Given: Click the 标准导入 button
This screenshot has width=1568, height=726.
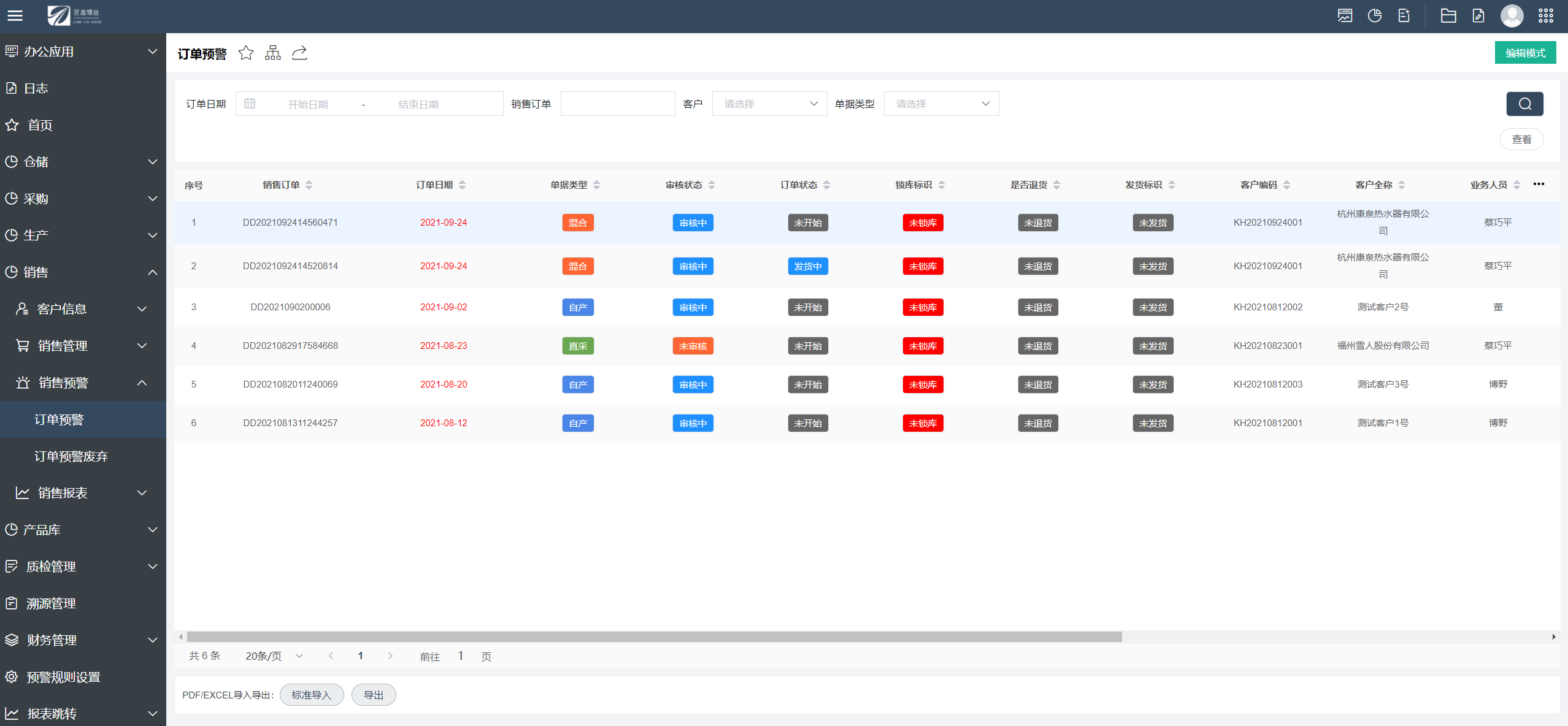Looking at the screenshot, I should (311, 695).
